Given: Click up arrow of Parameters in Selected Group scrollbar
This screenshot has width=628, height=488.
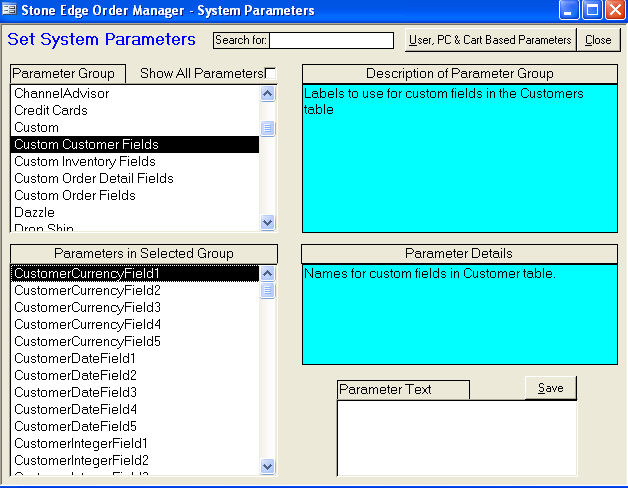Looking at the screenshot, I should click(x=268, y=274).
